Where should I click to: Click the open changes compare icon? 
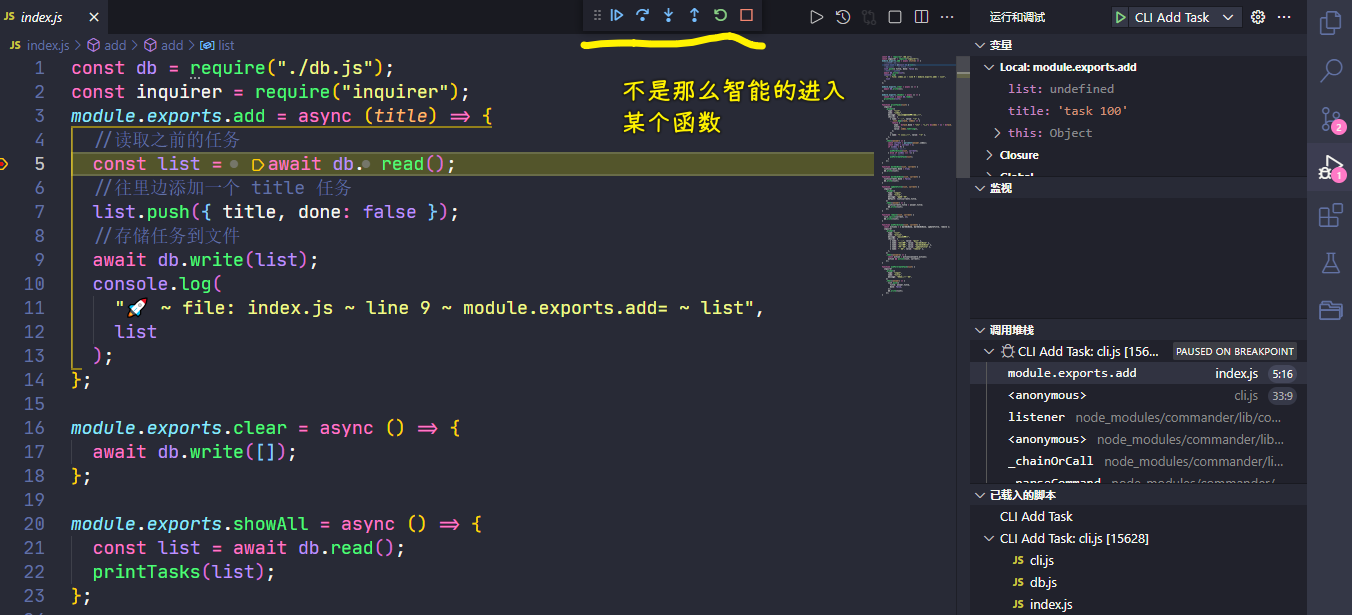click(x=869, y=17)
